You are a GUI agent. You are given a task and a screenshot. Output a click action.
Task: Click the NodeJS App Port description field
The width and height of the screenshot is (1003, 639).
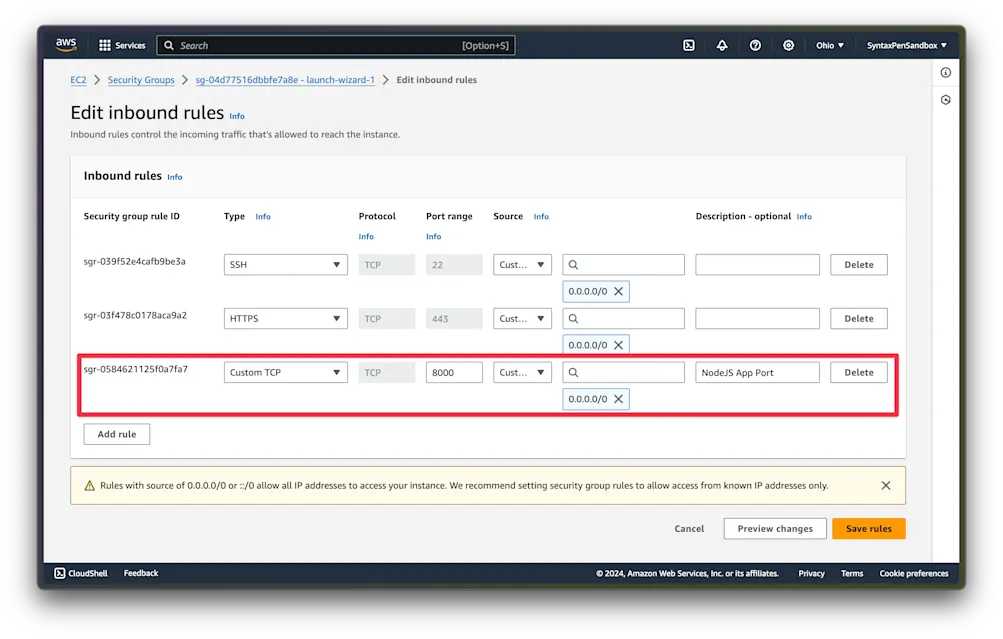point(757,371)
